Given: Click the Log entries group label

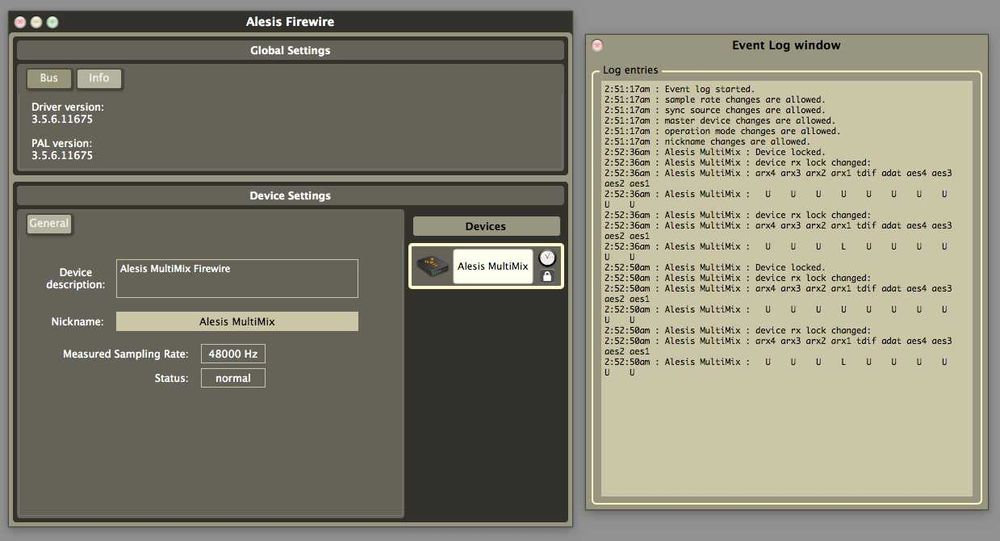Looking at the screenshot, I should (x=630, y=70).
